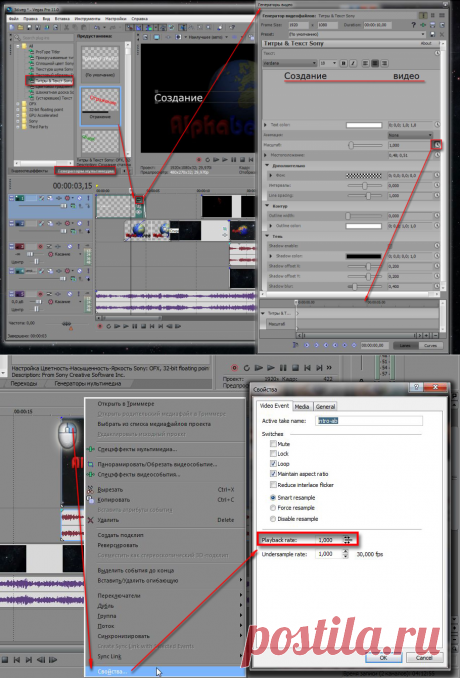
Task: Switch to General tab in Свойства dialog
Action: click(x=325, y=406)
